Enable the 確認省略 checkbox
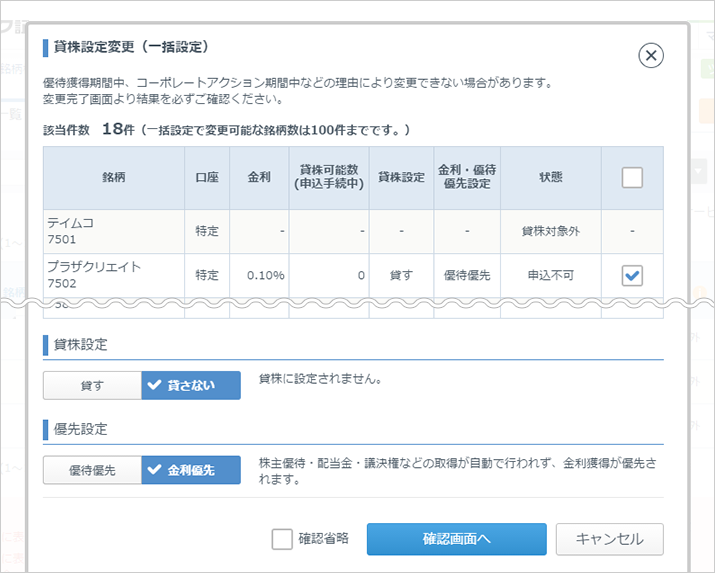The image size is (715, 573). [282, 539]
